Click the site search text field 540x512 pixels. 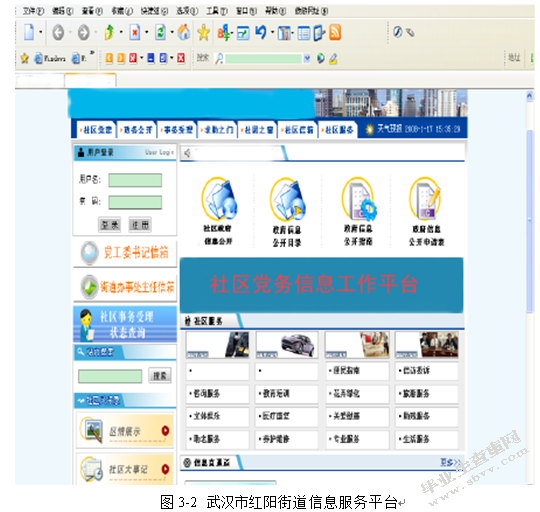point(110,376)
